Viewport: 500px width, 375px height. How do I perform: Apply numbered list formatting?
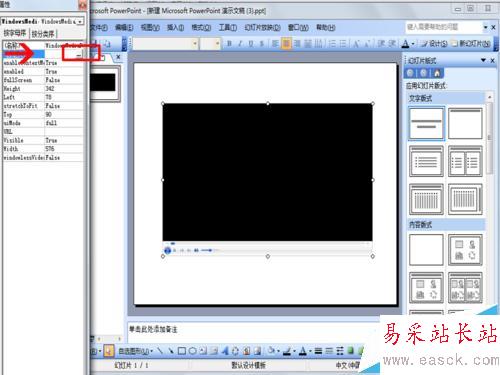pos(332,44)
